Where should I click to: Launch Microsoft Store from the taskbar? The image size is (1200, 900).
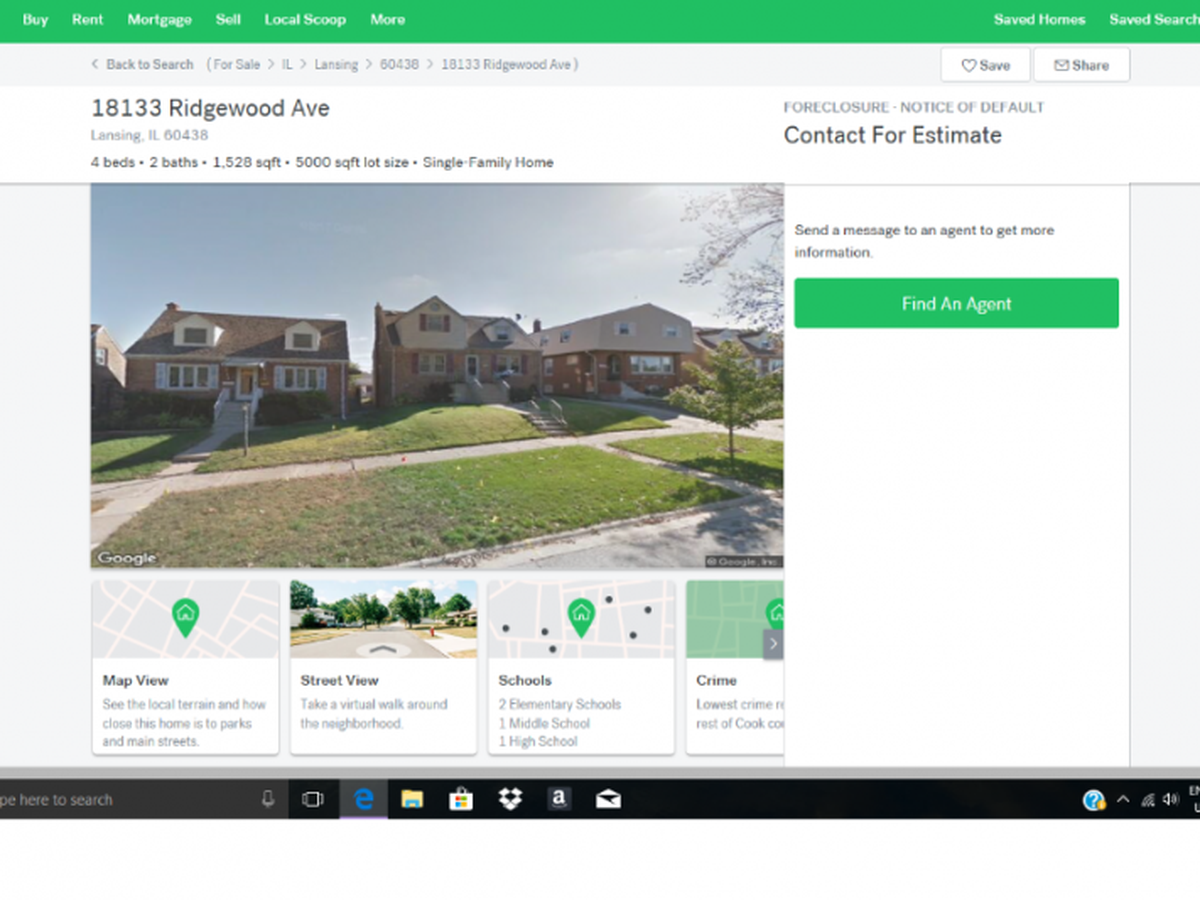click(x=461, y=799)
